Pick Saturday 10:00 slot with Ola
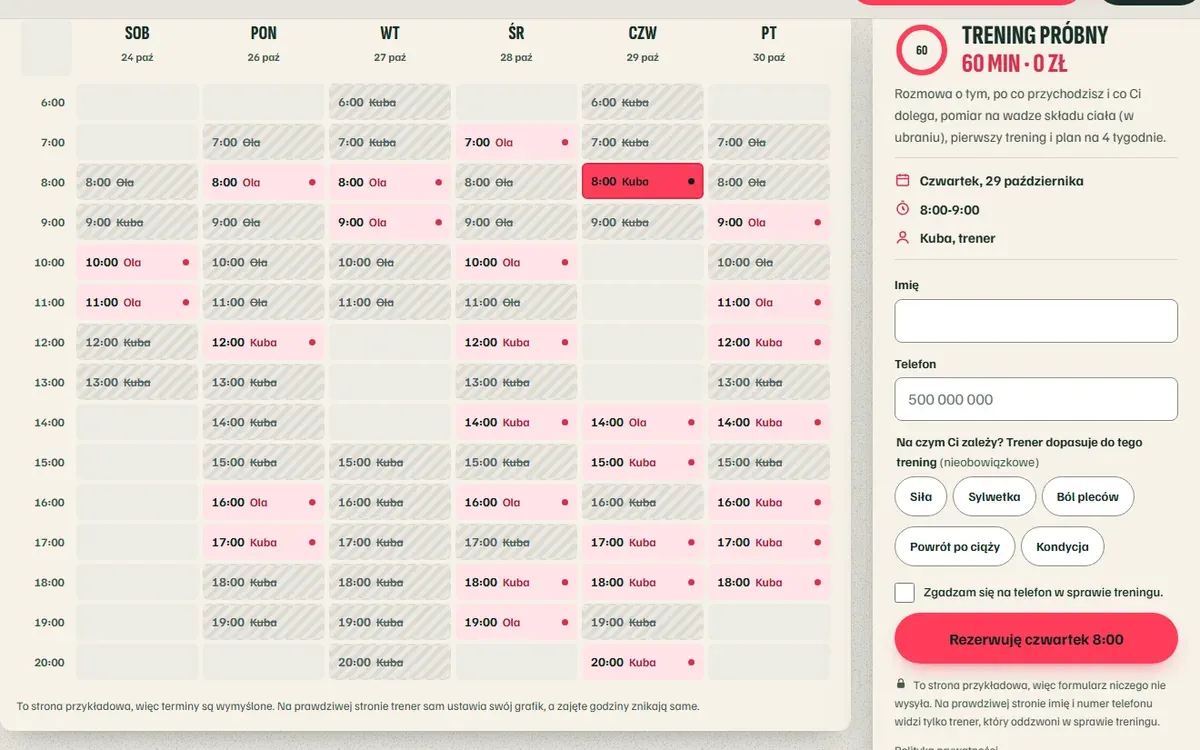This screenshot has height=750, width=1200. point(137,262)
